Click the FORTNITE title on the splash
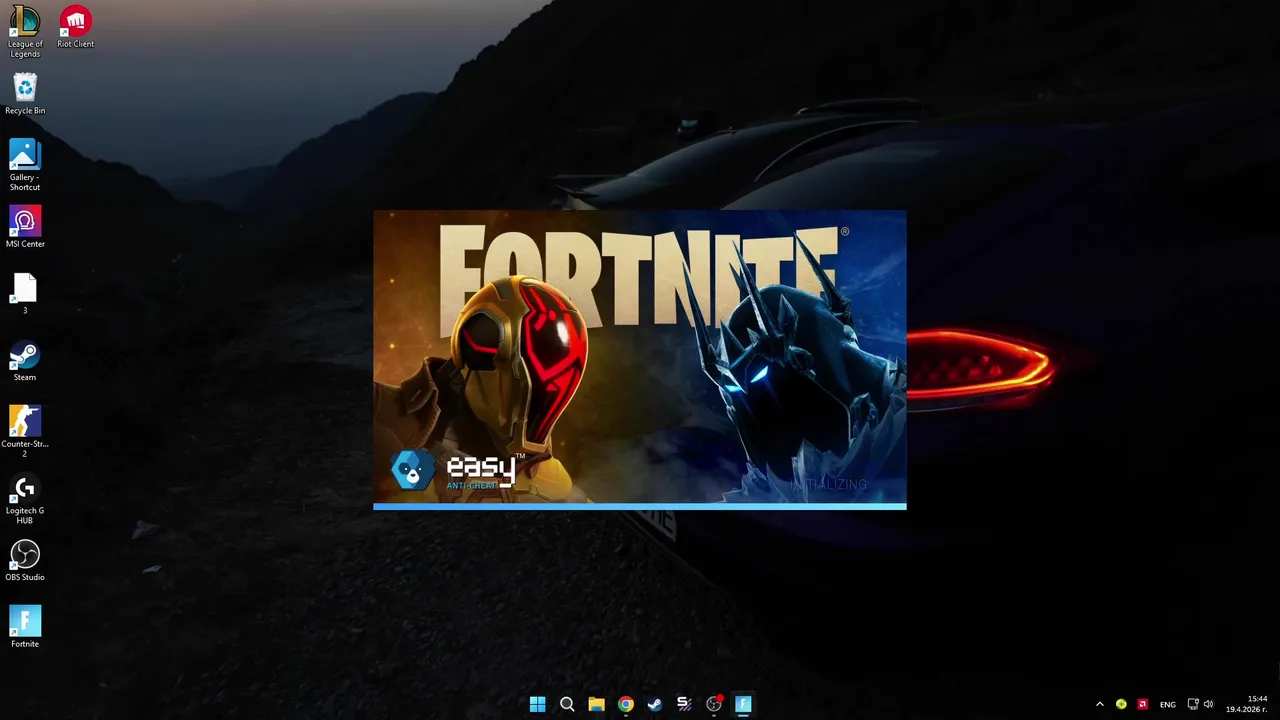This screenshot has width=1280, height=720. coord(641,278)
